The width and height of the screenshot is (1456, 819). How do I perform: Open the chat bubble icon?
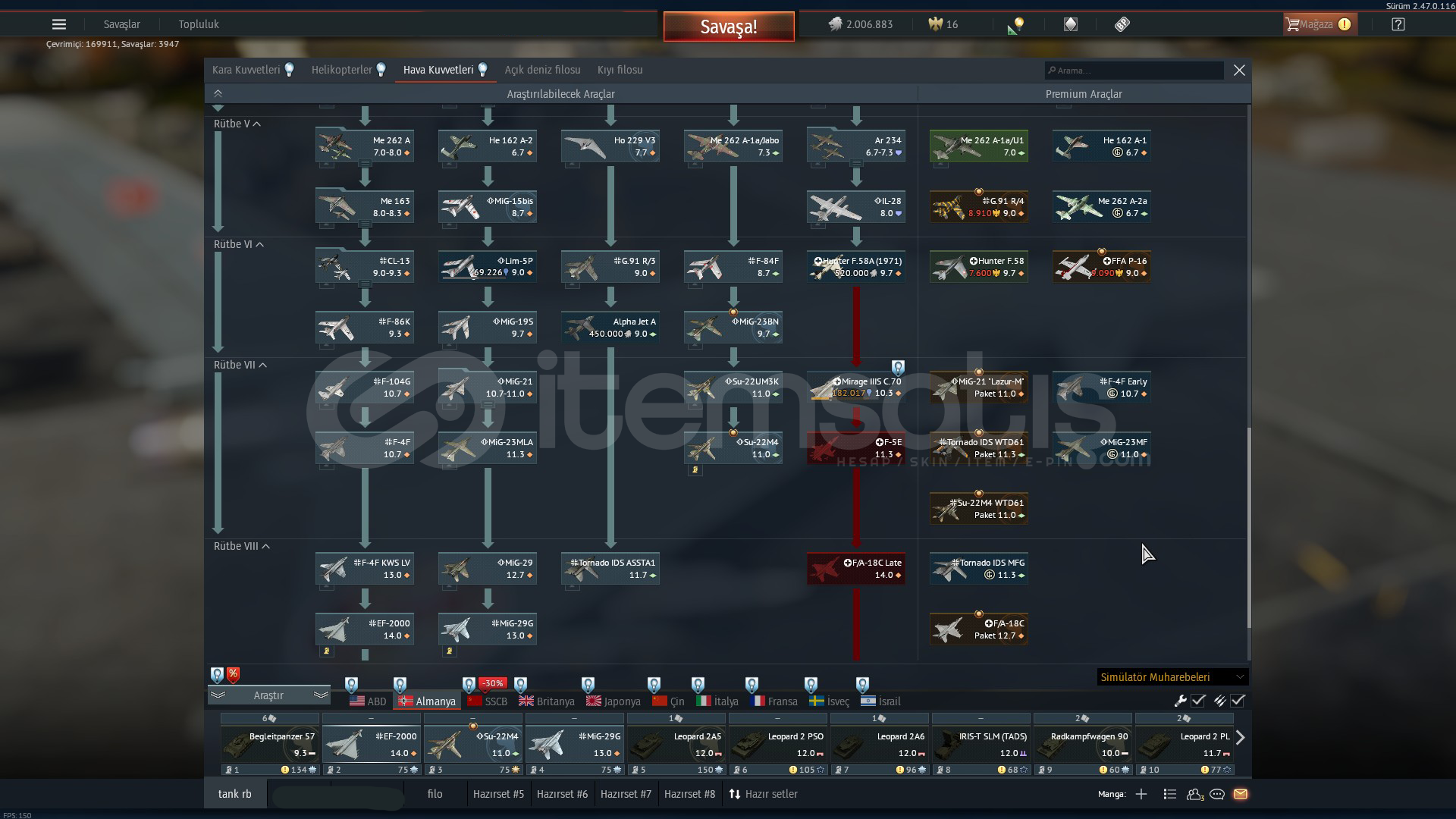pos(1217,794)
